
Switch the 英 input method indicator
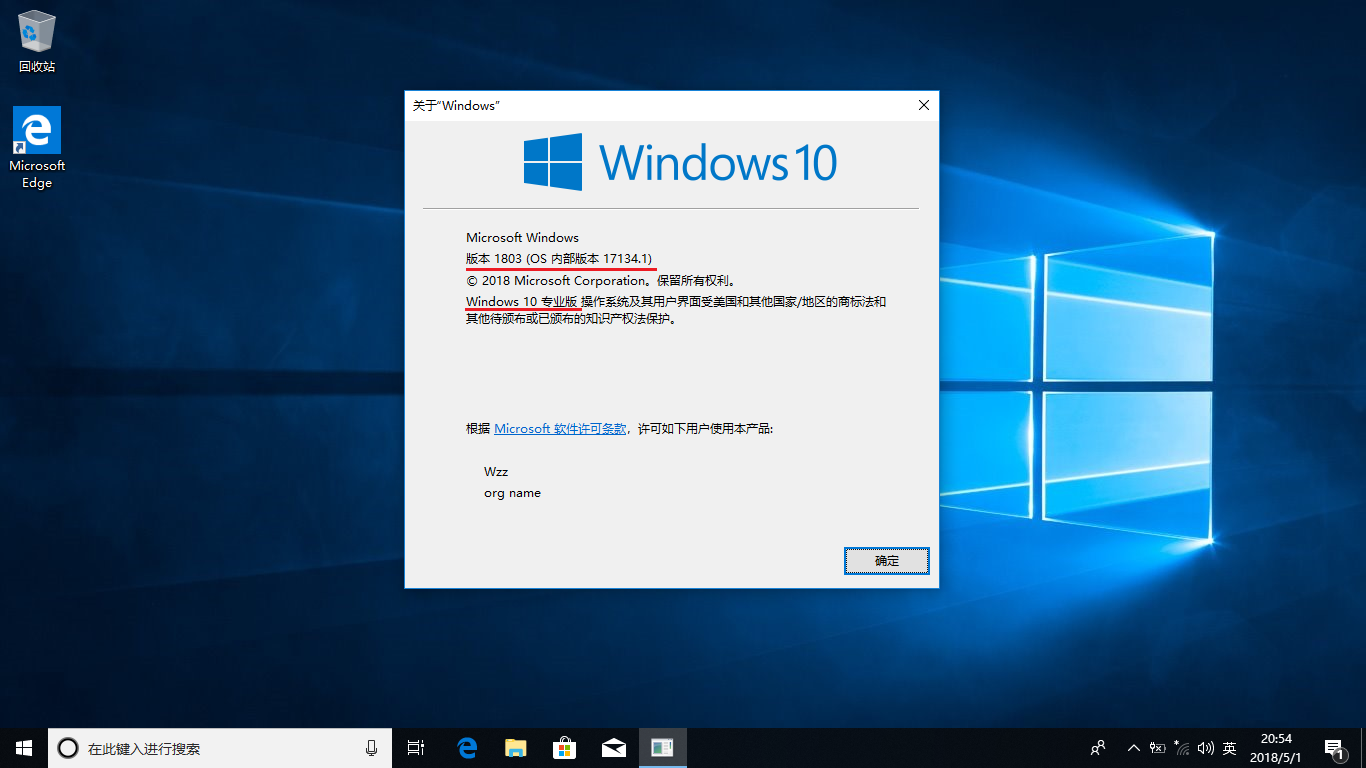1230,748
